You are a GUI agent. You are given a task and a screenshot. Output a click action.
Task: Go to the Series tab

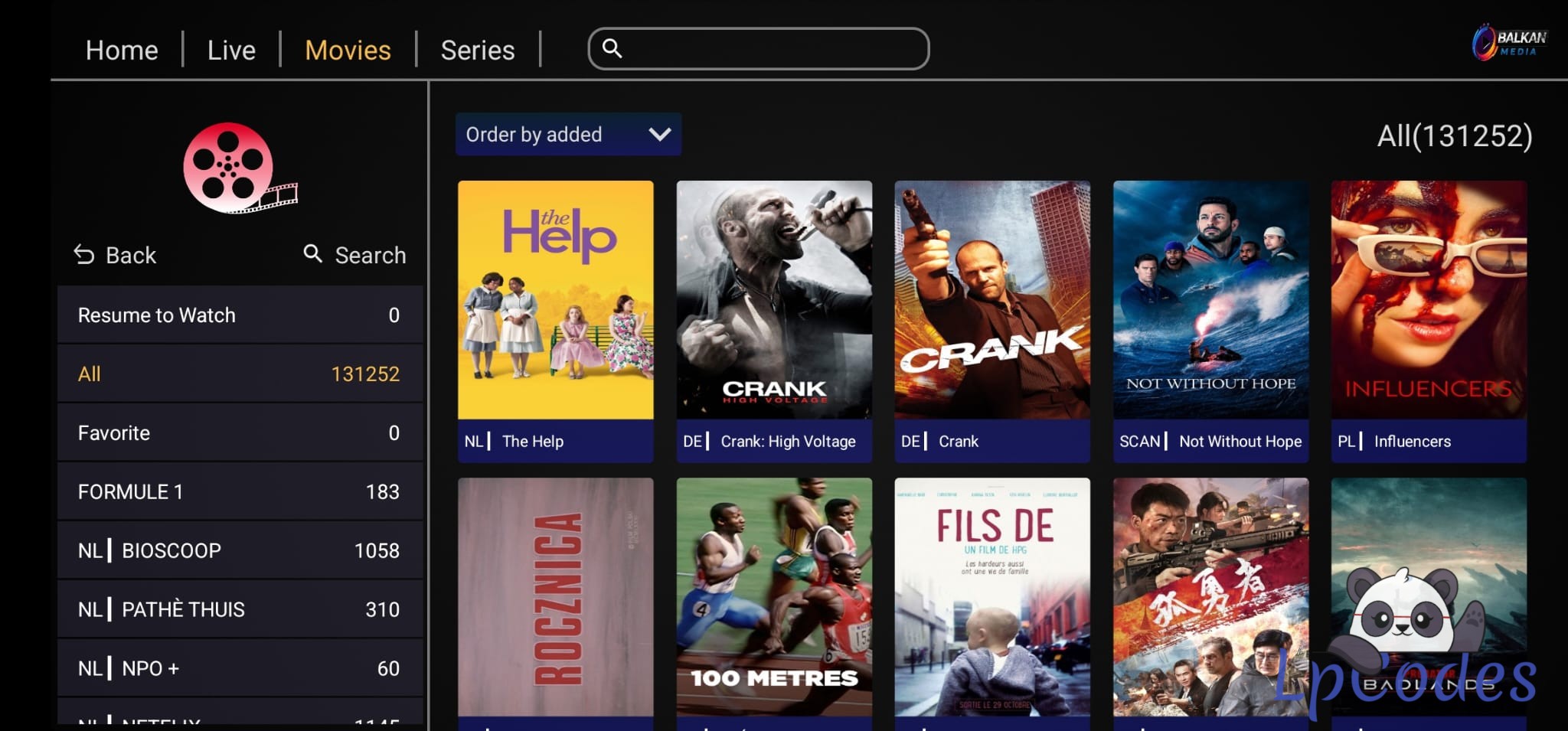click(478, 51)
